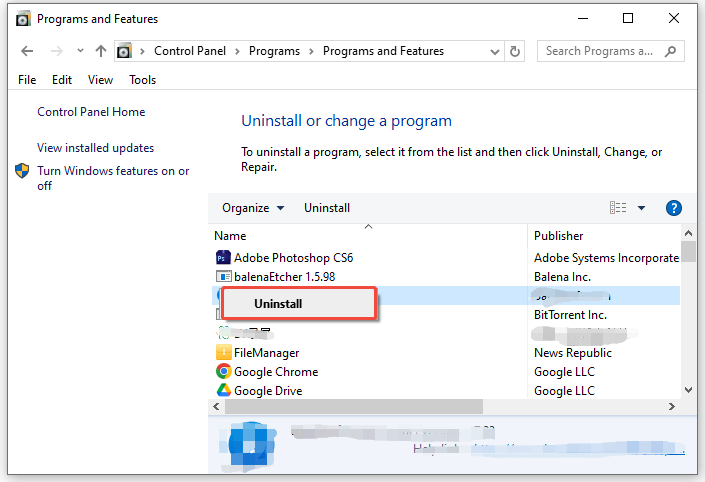705x482 pixels.
Task: Select balenaEtcher 1.5.98 entry
Action: [285, 277]
